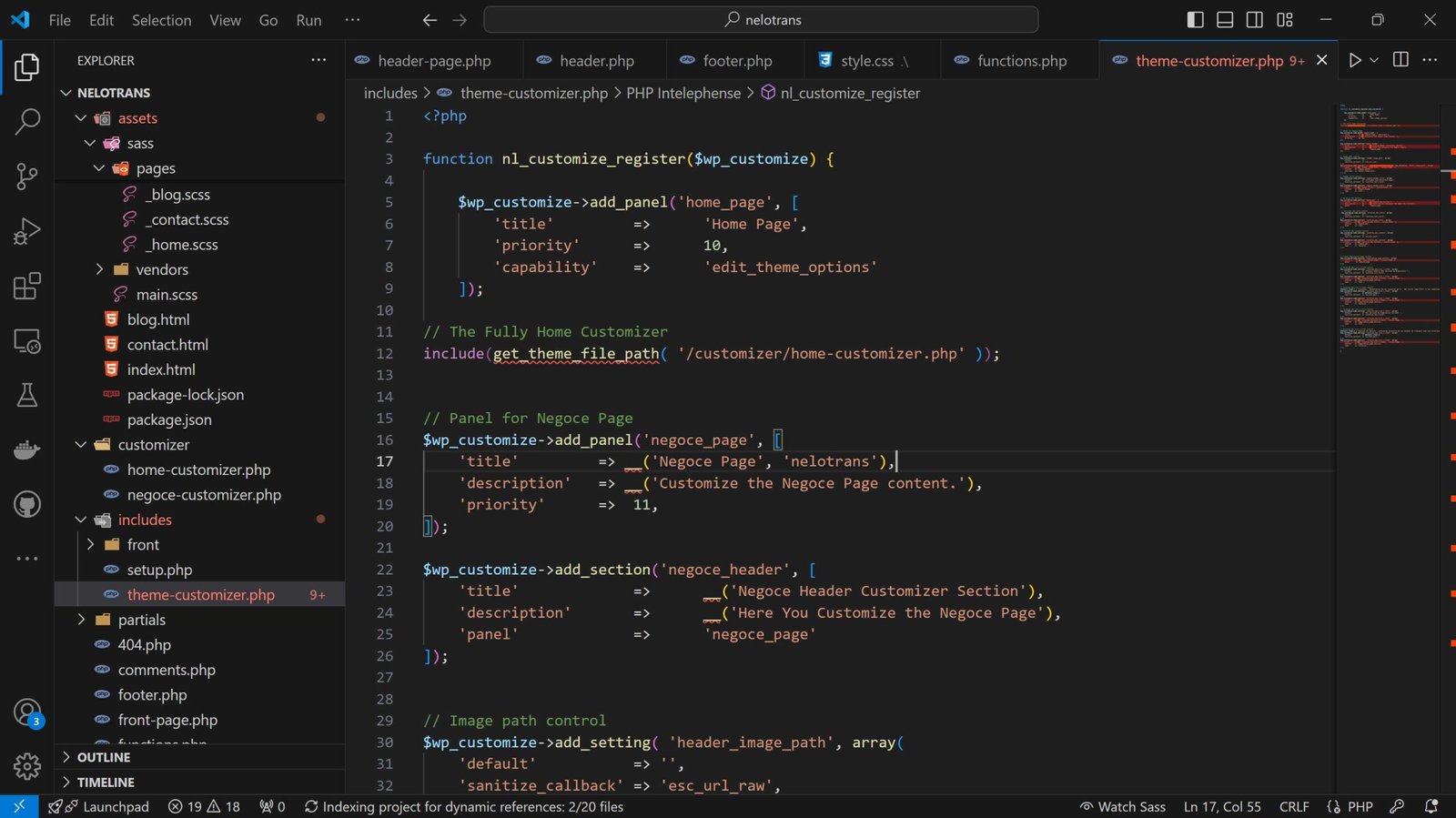Expand the OUTLINE section
The width and height of the screenshot is (1456, 818).
coord(103,757)
